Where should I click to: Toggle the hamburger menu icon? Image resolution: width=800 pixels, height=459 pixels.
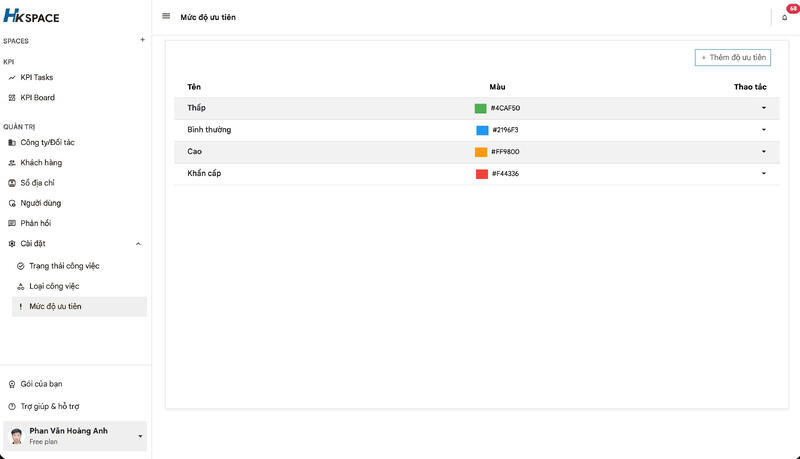pos(166,16)
